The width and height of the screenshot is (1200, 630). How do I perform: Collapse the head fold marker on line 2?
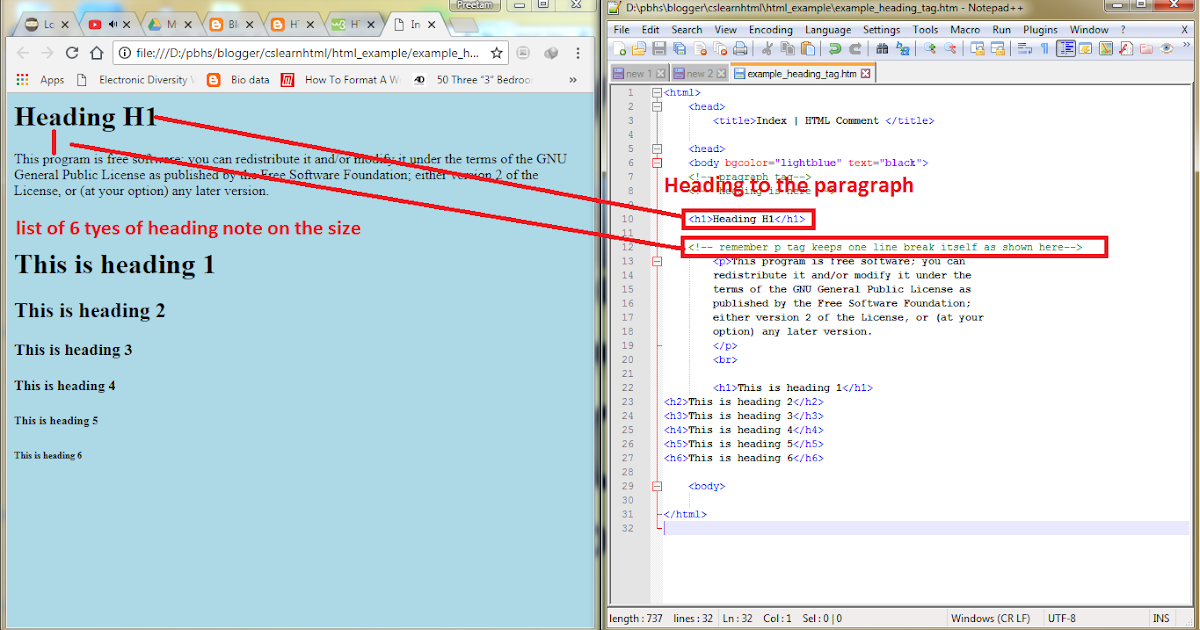(x=656, y=107)
